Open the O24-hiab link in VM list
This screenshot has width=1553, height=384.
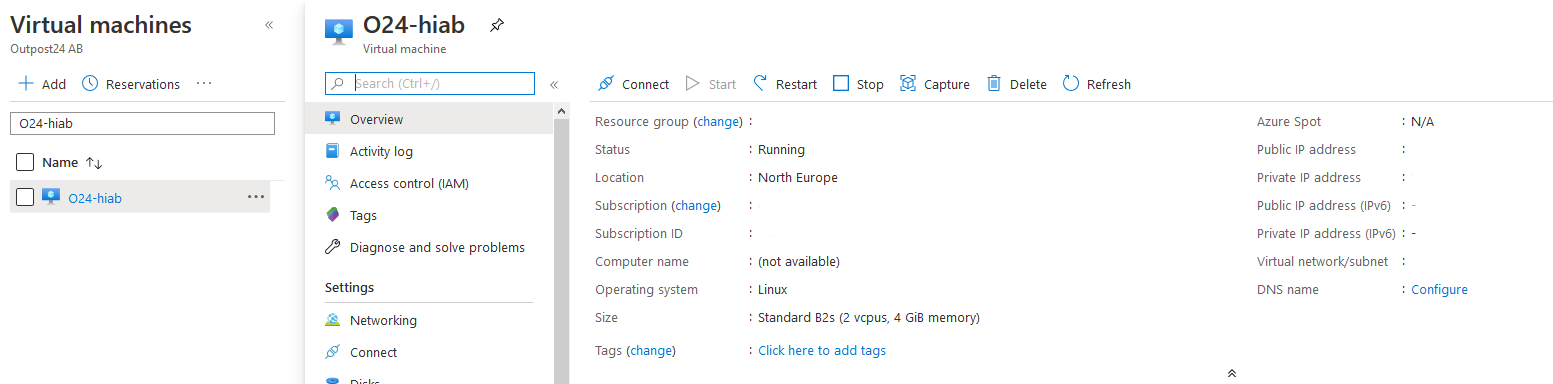(95, 198)
